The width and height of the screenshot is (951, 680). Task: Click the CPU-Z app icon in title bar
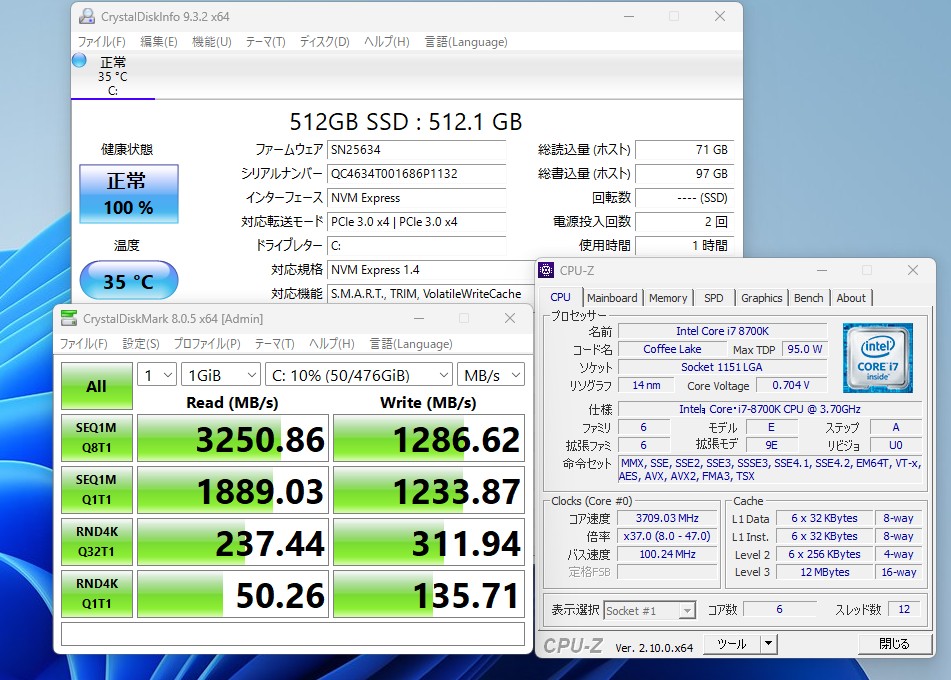pyautogui.click(x=546, y=270)
